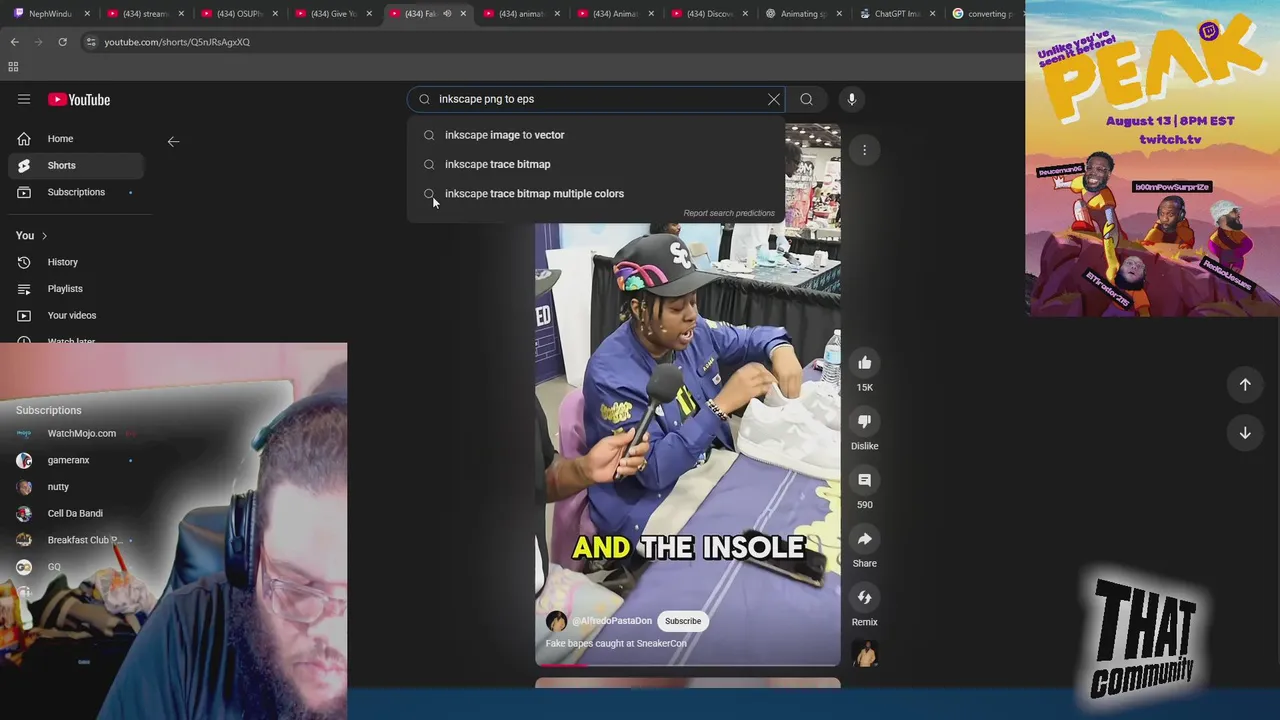Open Cell Da Bandi subscription
The width and height of the screenshot is (1280, 720).
tap(75, 514)
